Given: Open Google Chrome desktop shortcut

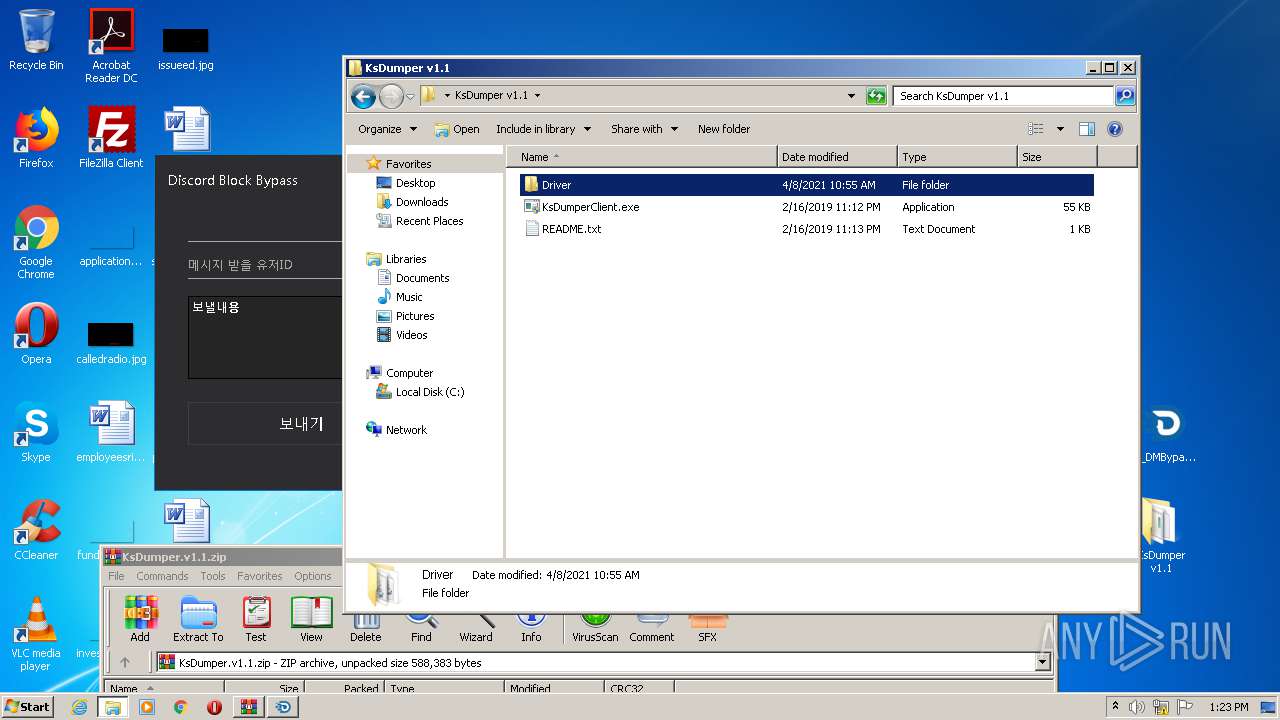Looking at the screenshot, I should tap(36, 243).
